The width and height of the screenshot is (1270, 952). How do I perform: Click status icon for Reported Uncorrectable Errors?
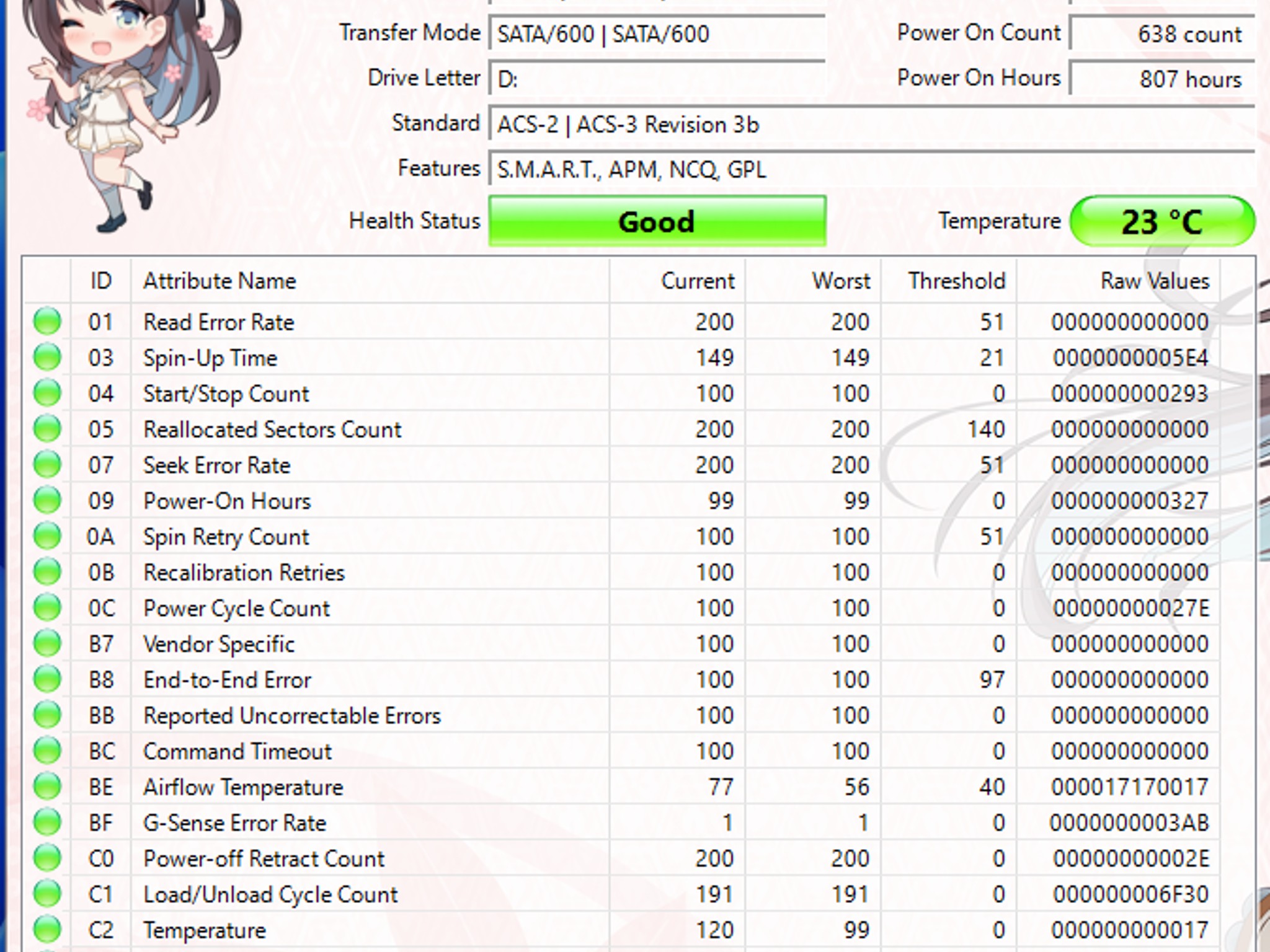(x=47, y=715)
